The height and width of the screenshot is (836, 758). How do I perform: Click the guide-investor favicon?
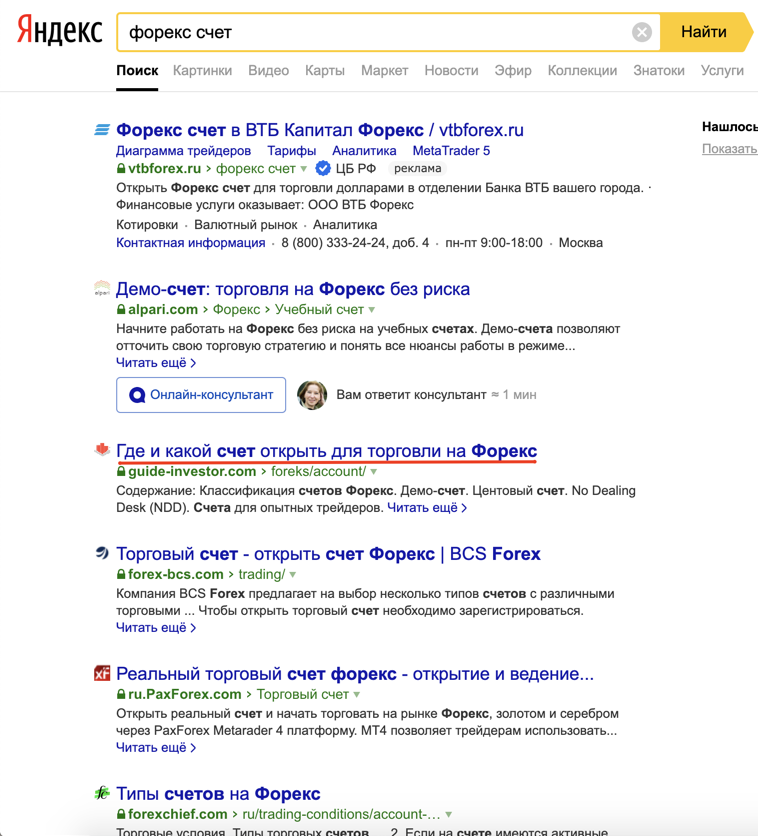(102, 450)
